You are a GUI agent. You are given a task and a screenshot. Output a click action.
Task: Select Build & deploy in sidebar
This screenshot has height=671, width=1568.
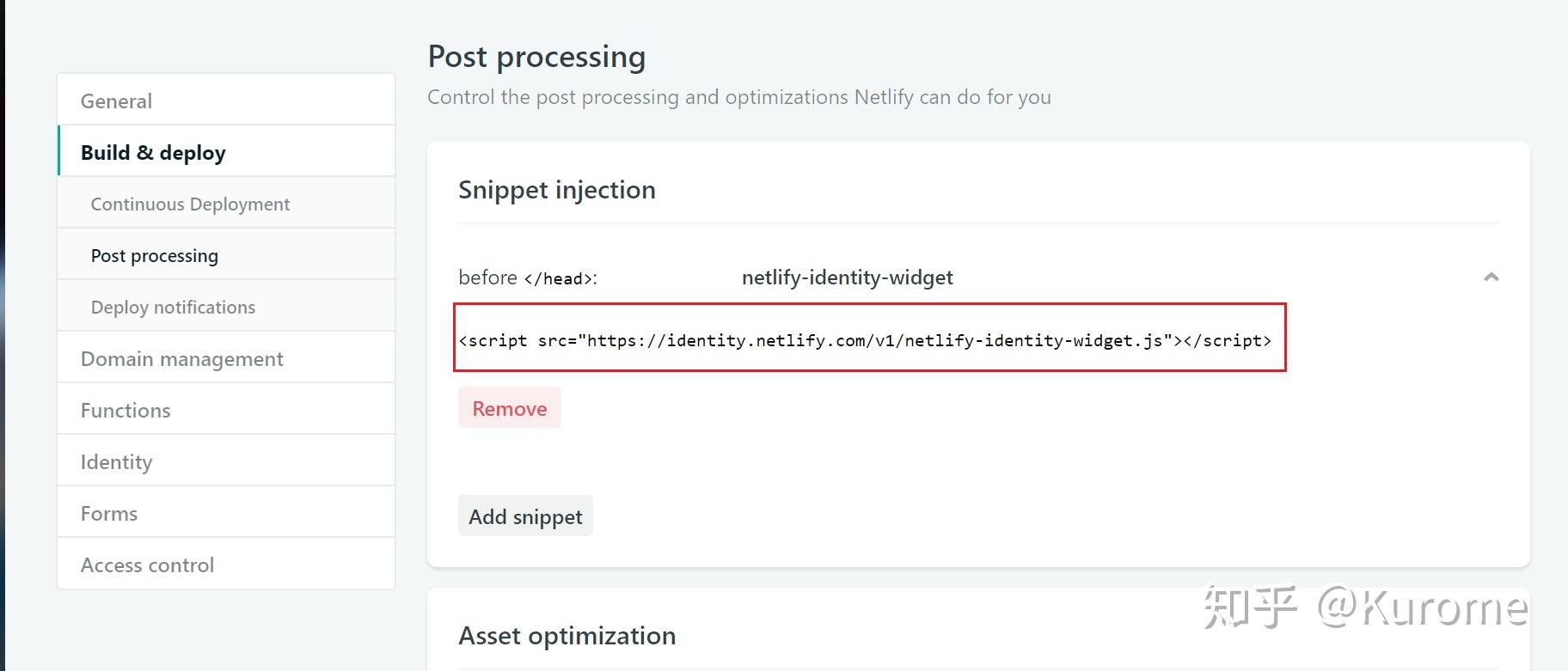226,151
